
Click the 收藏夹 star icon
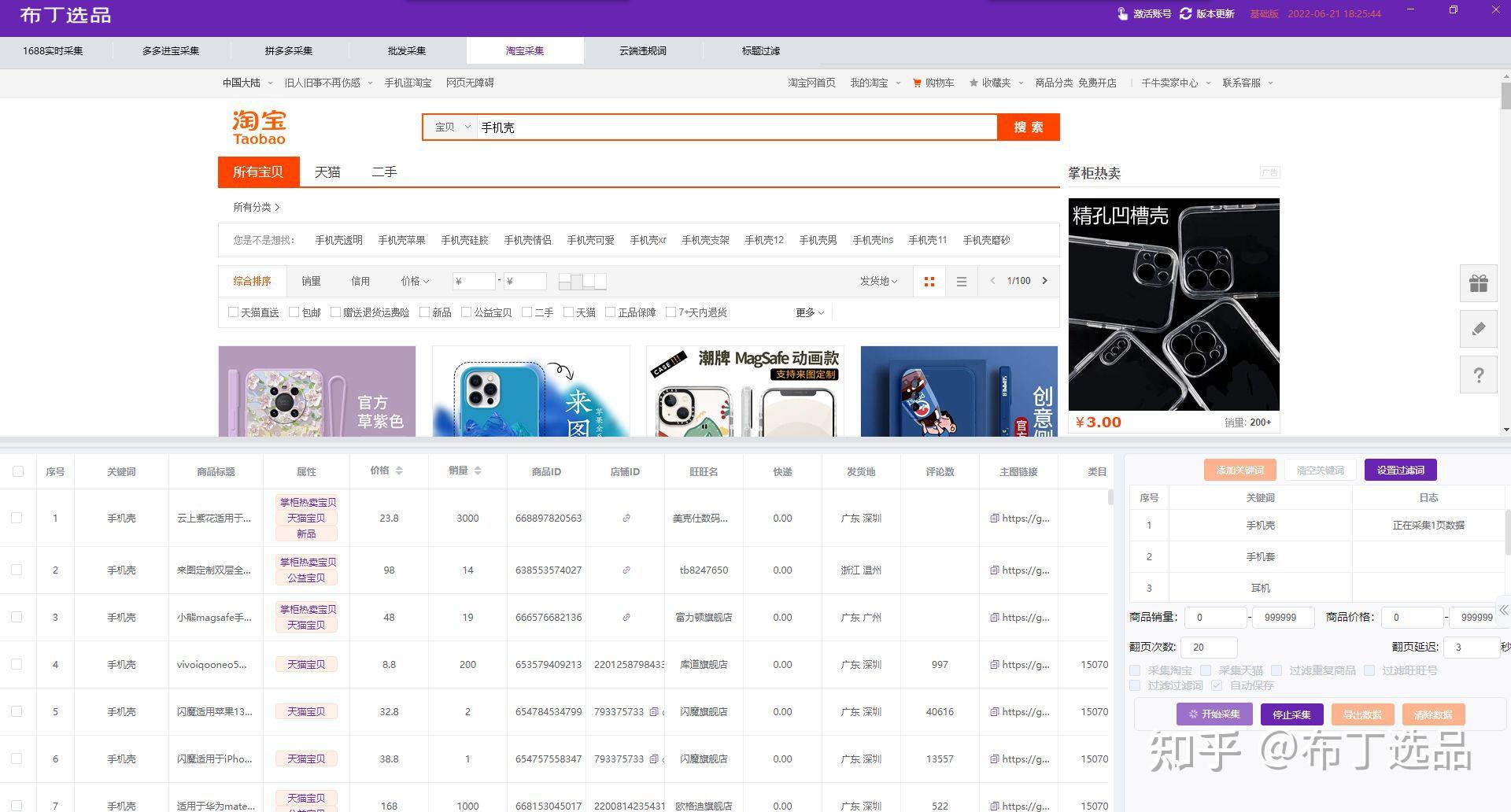tap(973, 83)
